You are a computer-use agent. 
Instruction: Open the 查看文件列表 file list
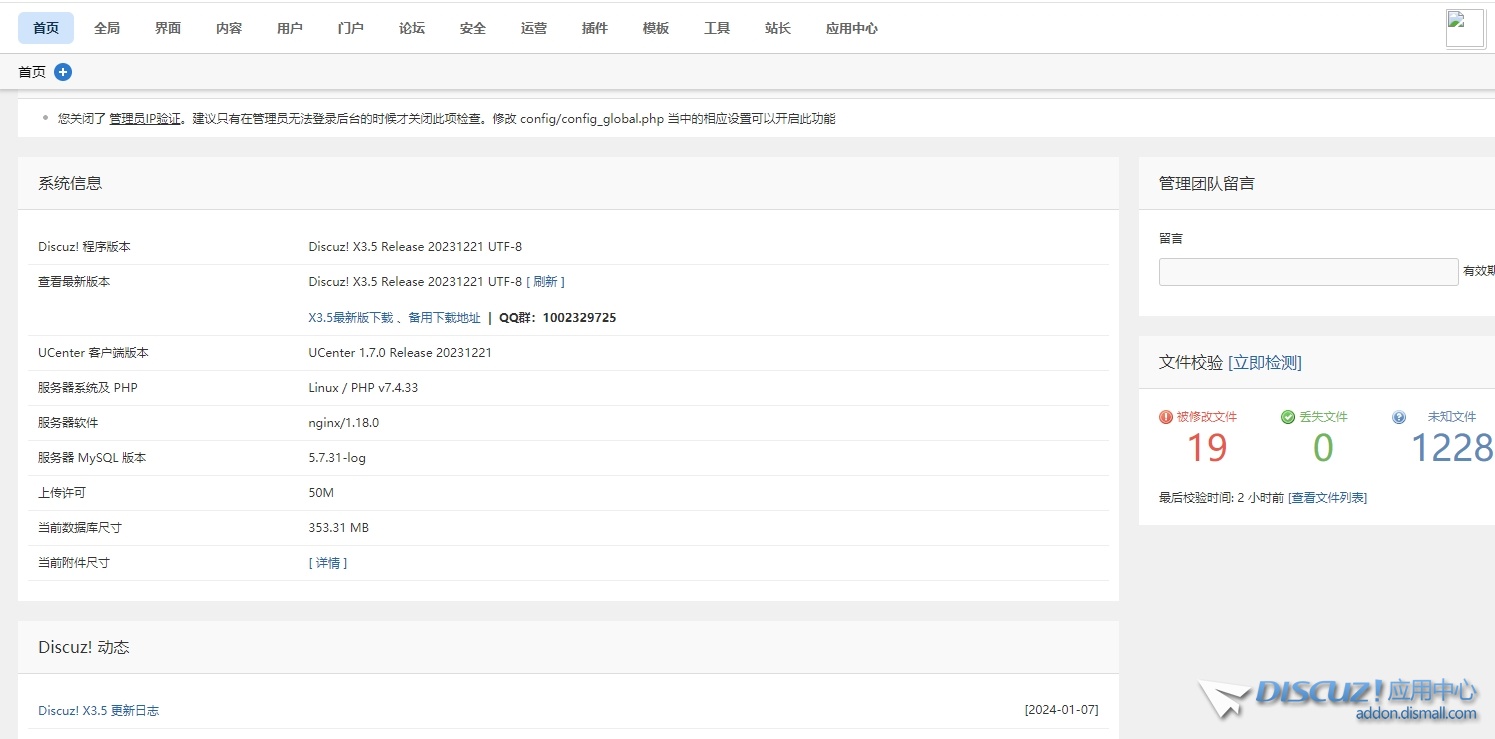click(1328, 497)
